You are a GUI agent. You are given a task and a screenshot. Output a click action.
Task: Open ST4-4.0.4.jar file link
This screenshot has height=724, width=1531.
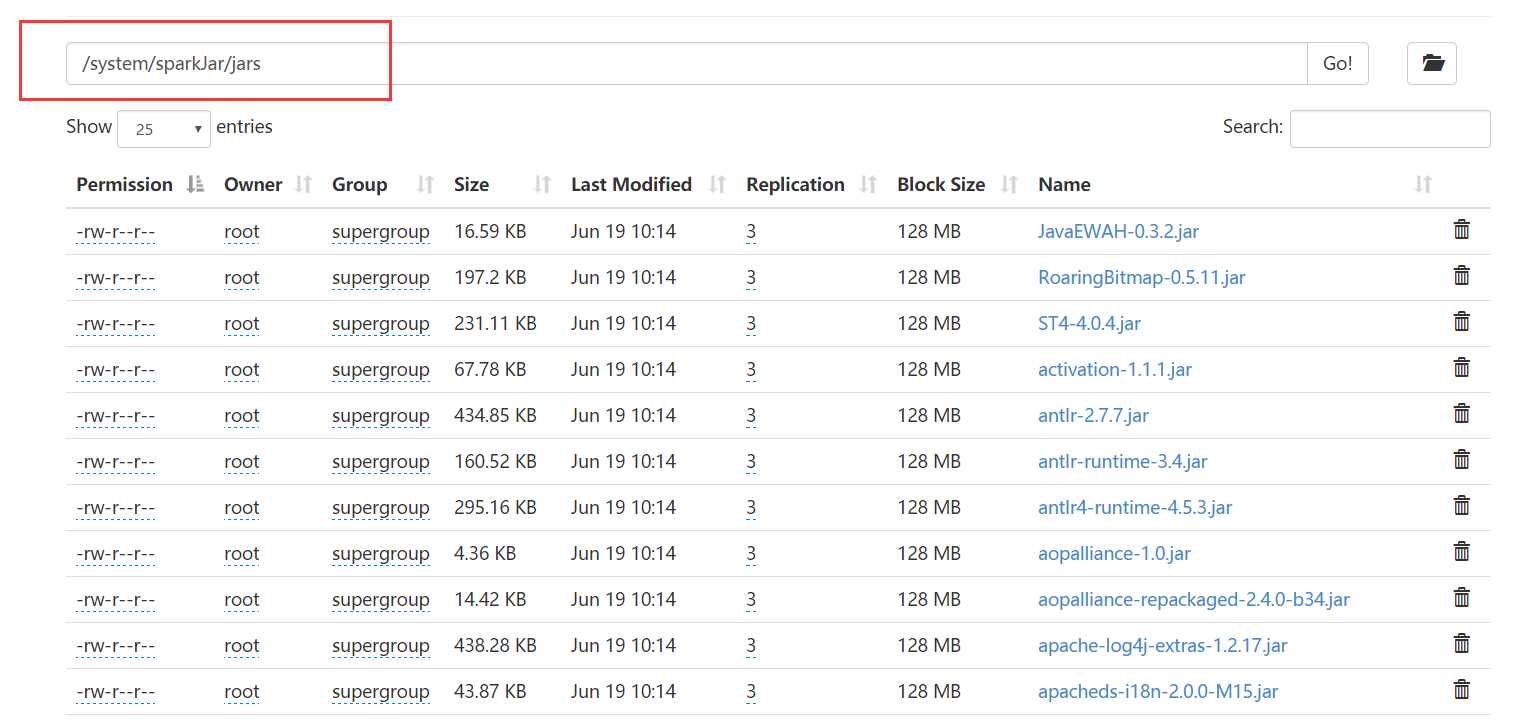[1089, 324]
